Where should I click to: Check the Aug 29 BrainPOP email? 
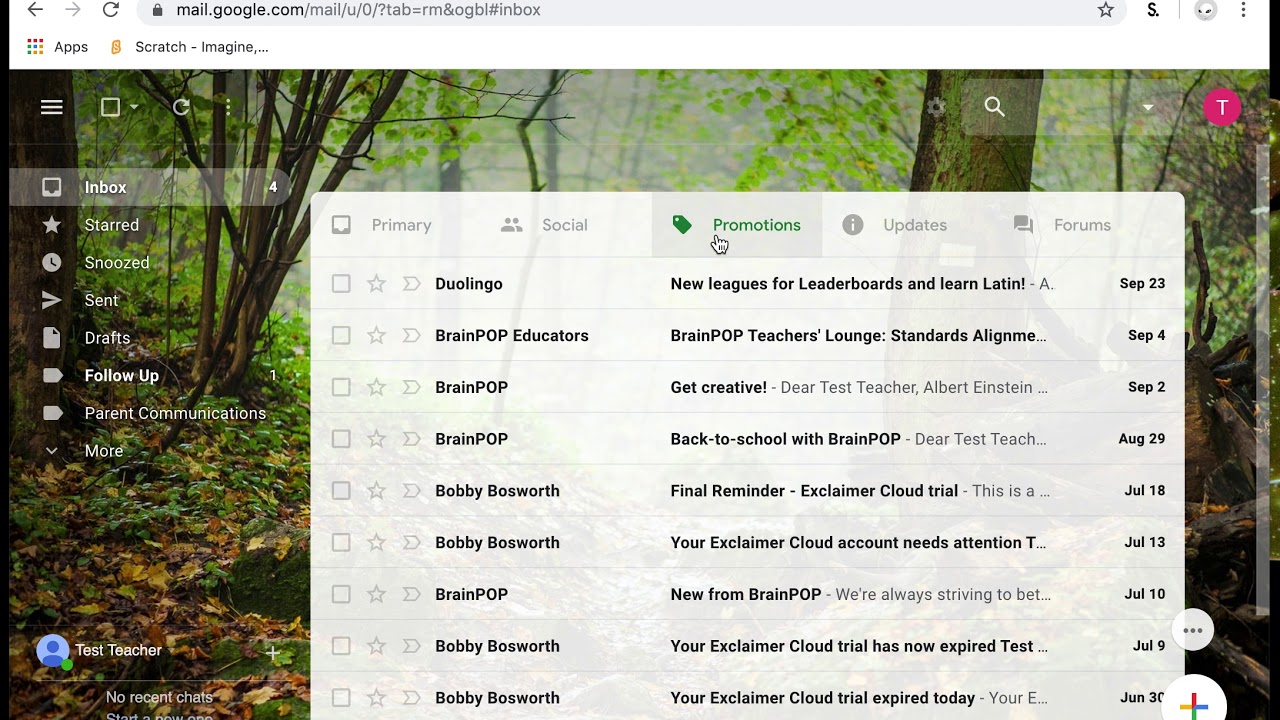[341, 439]
